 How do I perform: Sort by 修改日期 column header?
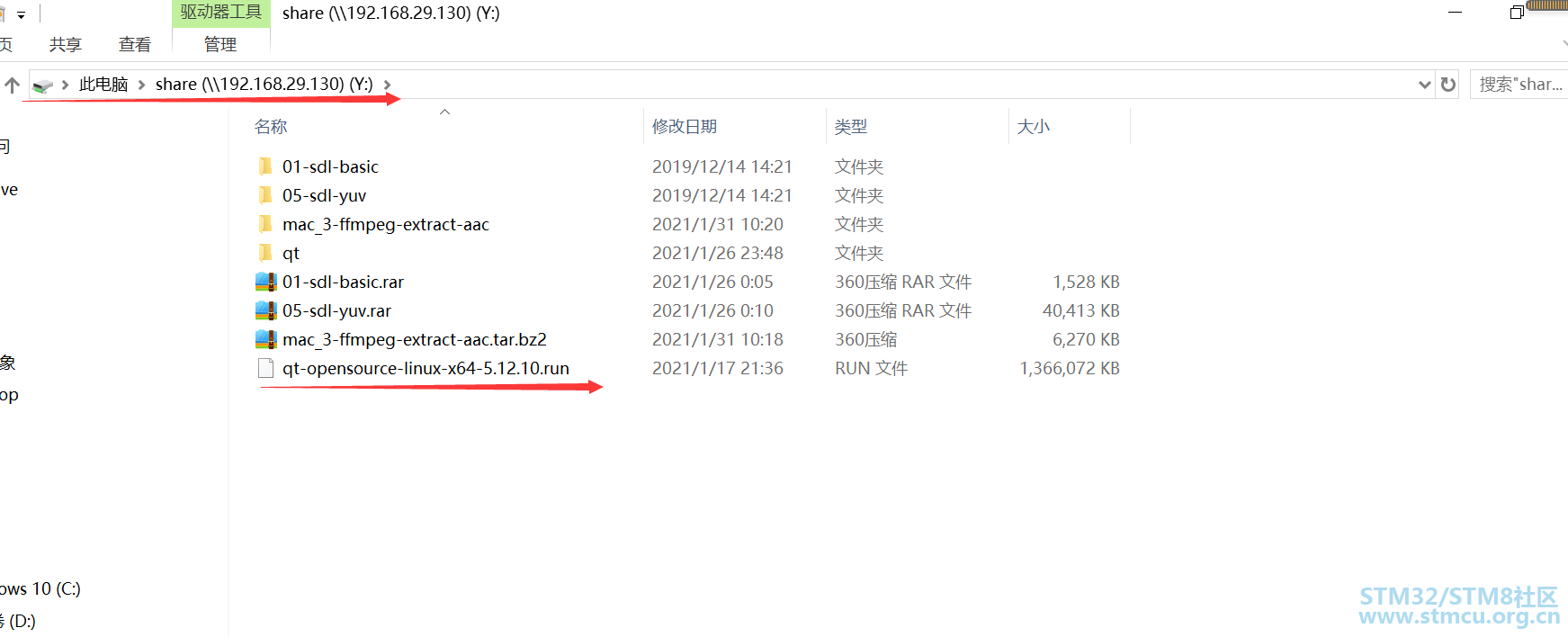point(685,127)
